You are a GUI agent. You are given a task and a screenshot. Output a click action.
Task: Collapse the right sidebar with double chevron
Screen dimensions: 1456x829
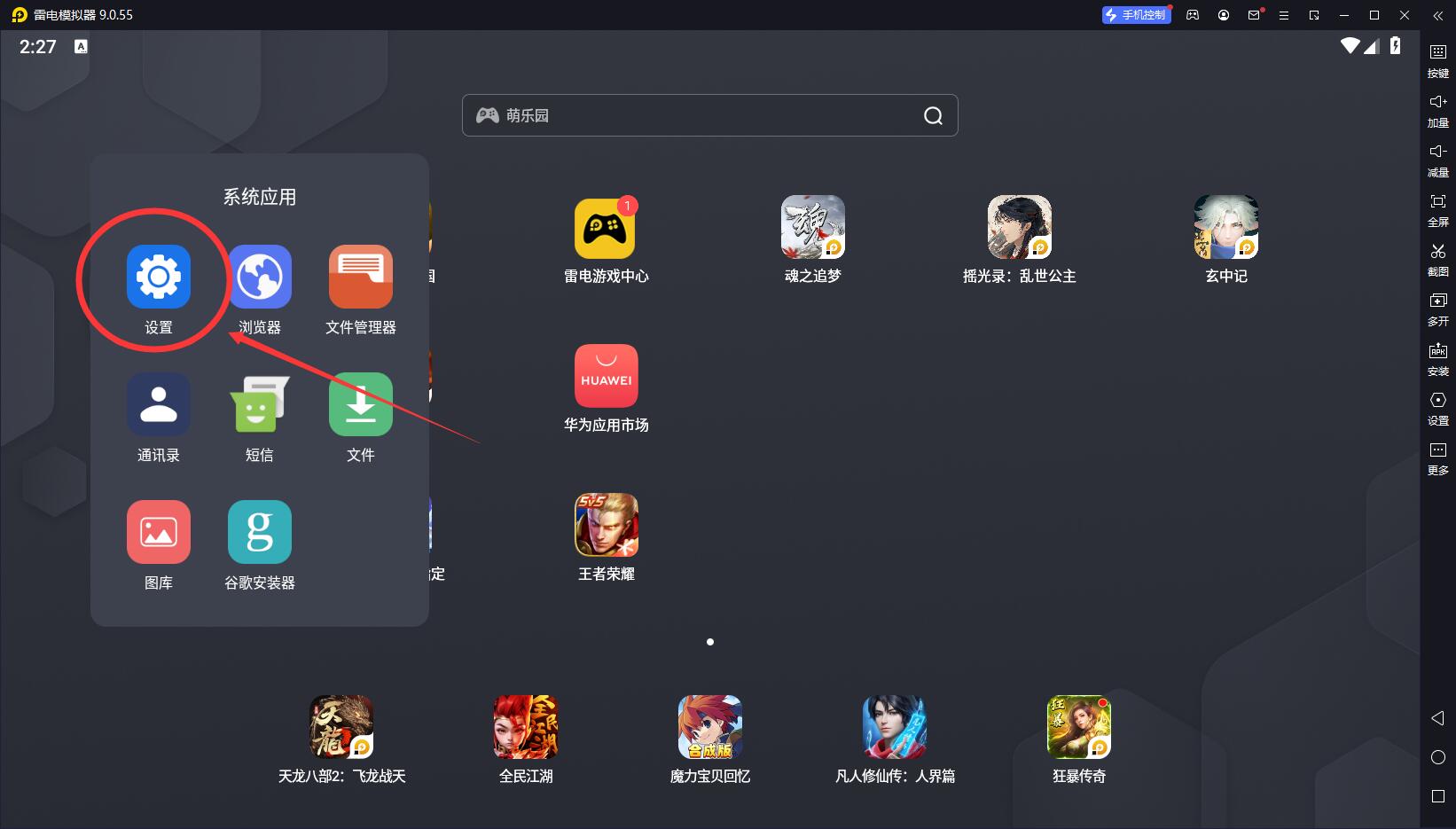pos(1437,15)
